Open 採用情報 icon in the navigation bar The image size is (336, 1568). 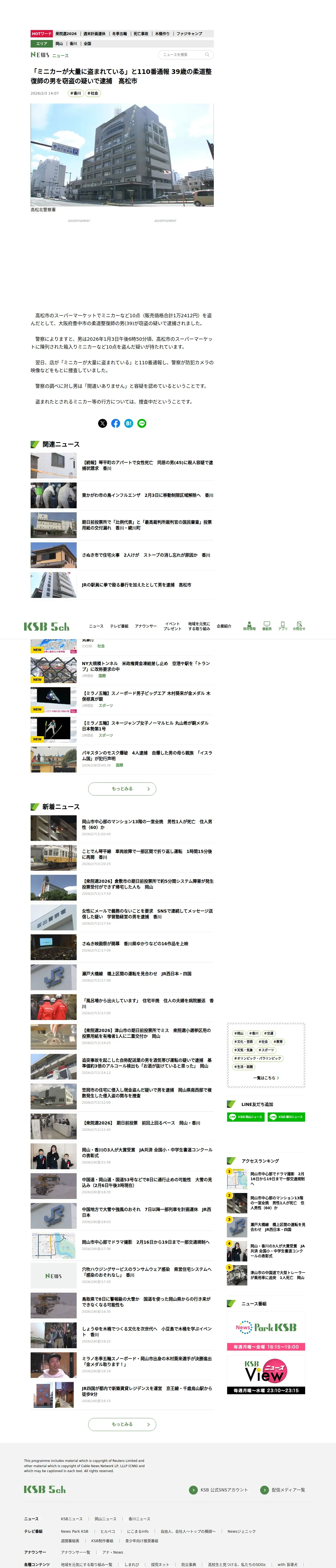tap(249, 626)
